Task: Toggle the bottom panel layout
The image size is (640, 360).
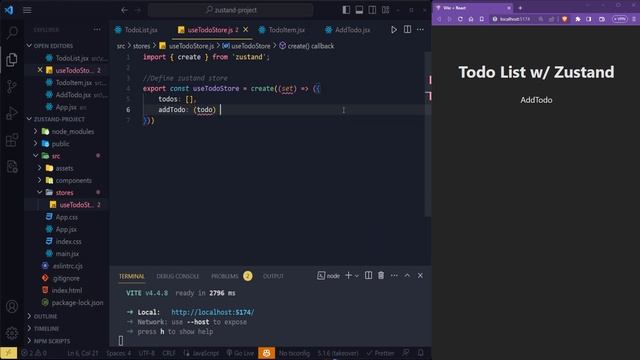Action: (x=359, y=10)
